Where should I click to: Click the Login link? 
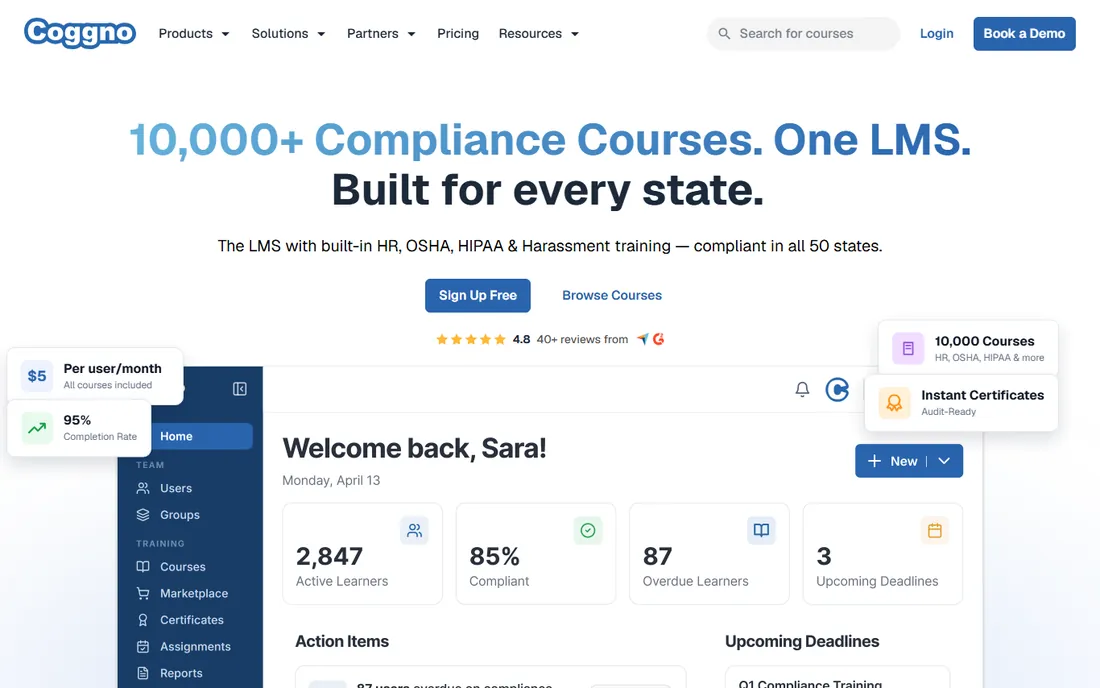937,34
